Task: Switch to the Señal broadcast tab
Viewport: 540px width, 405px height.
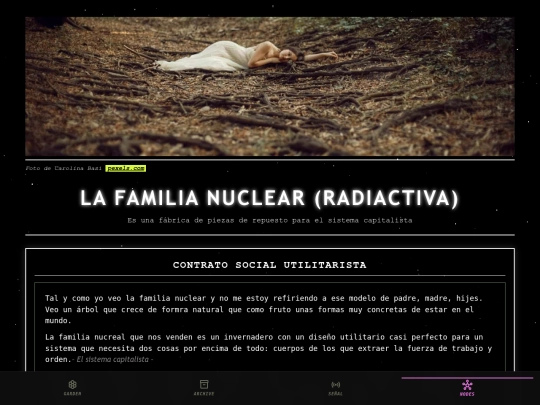Action: [x=335, y=388]
